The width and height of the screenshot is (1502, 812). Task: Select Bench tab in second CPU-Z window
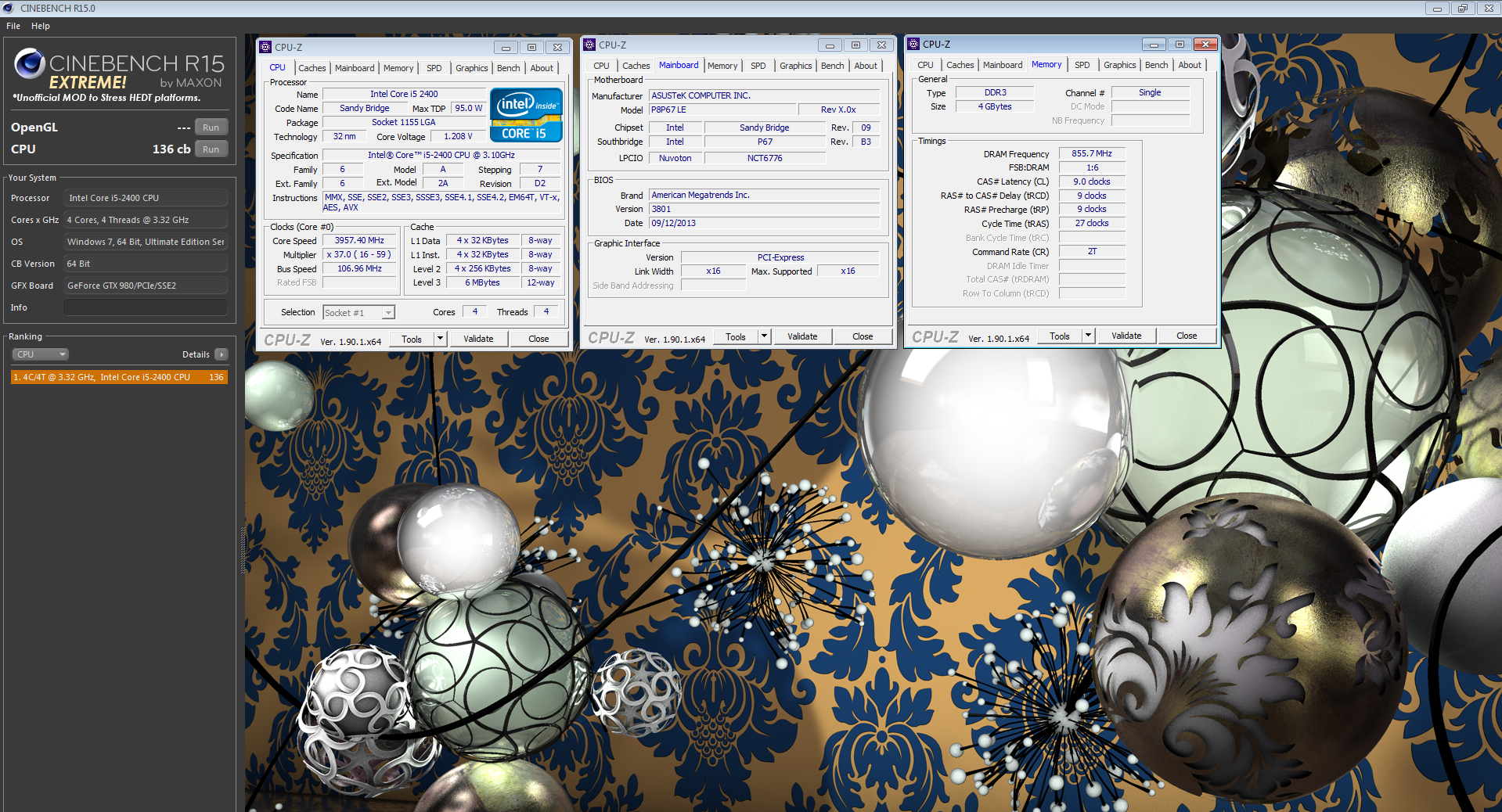pyautogui.click(x=833, y=66)
